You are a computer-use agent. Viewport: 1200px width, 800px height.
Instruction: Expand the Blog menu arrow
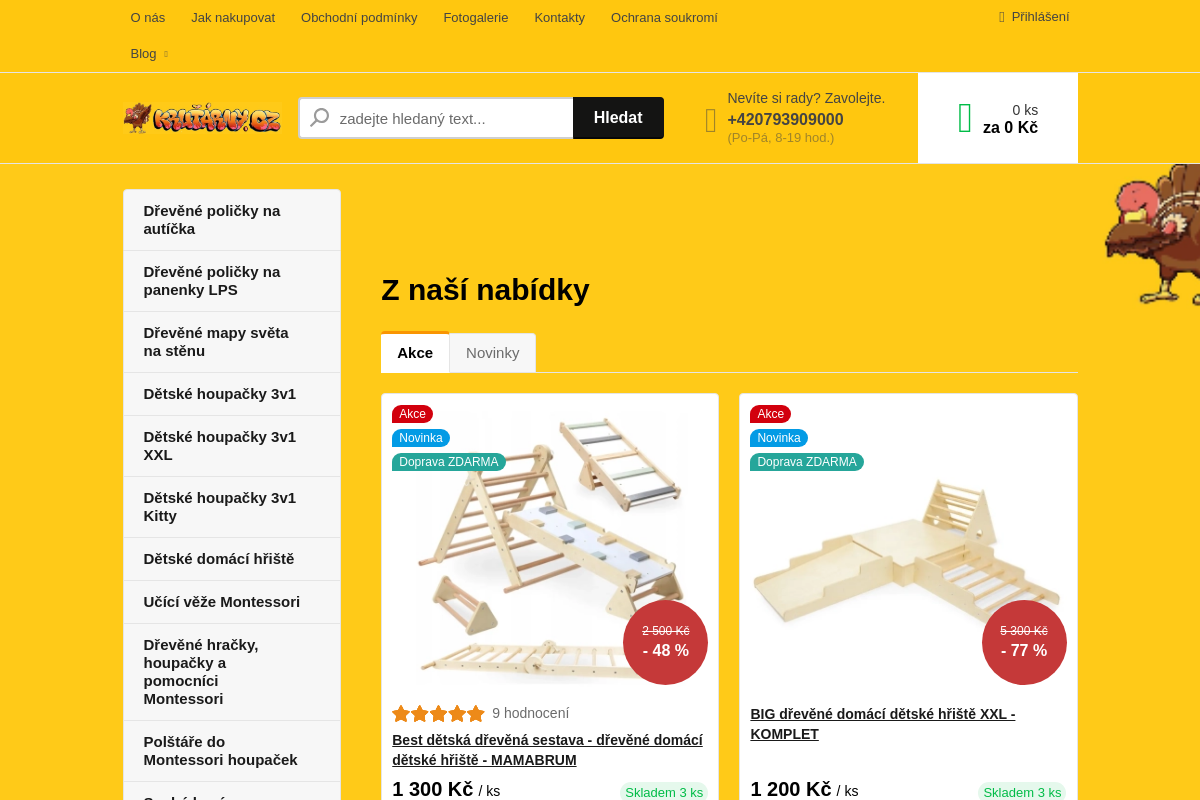tap(166, 54)
